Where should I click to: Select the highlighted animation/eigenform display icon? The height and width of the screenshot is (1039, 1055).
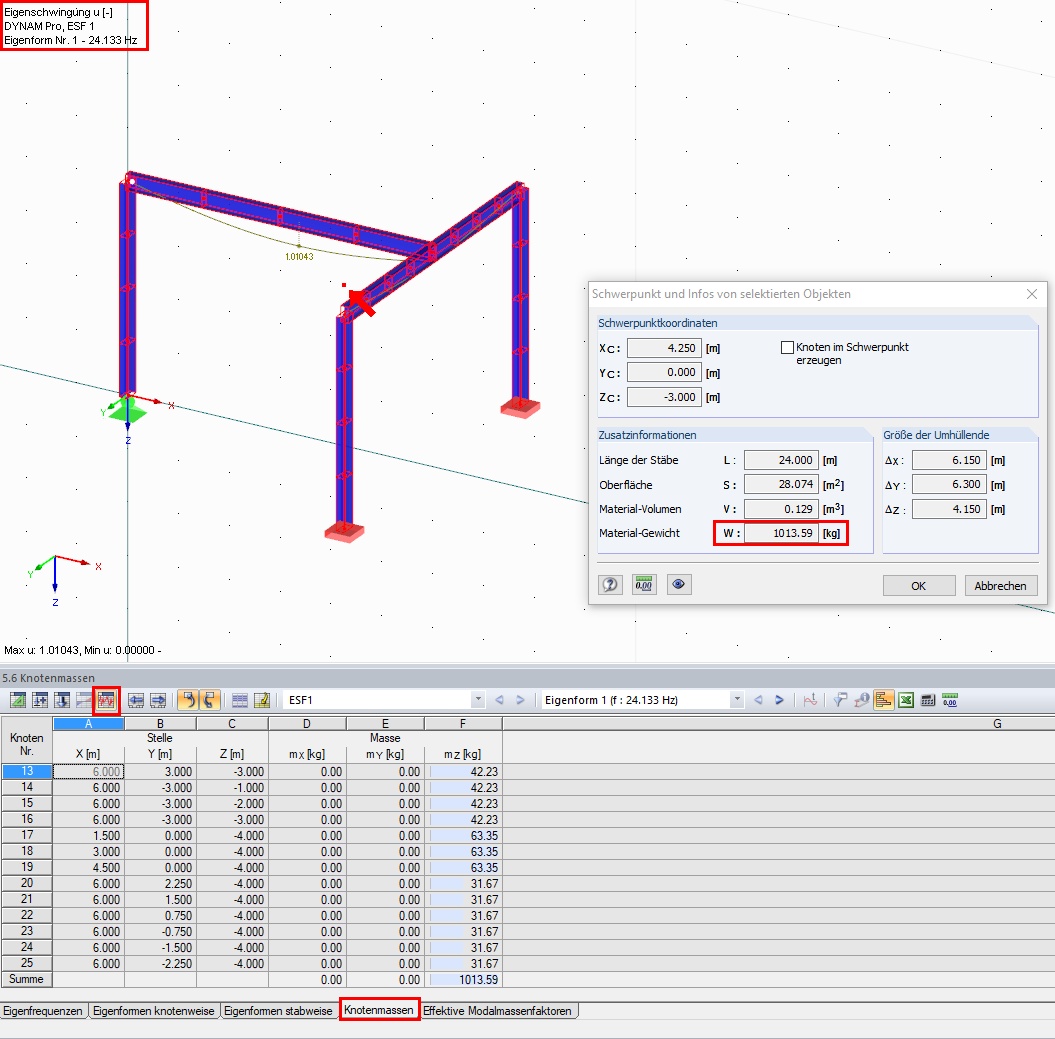click(x=107, y=700)
